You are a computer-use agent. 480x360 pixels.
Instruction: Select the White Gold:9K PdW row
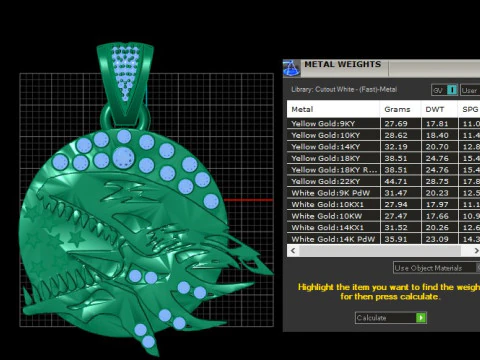pyautogui.click(x=383, y=193)
